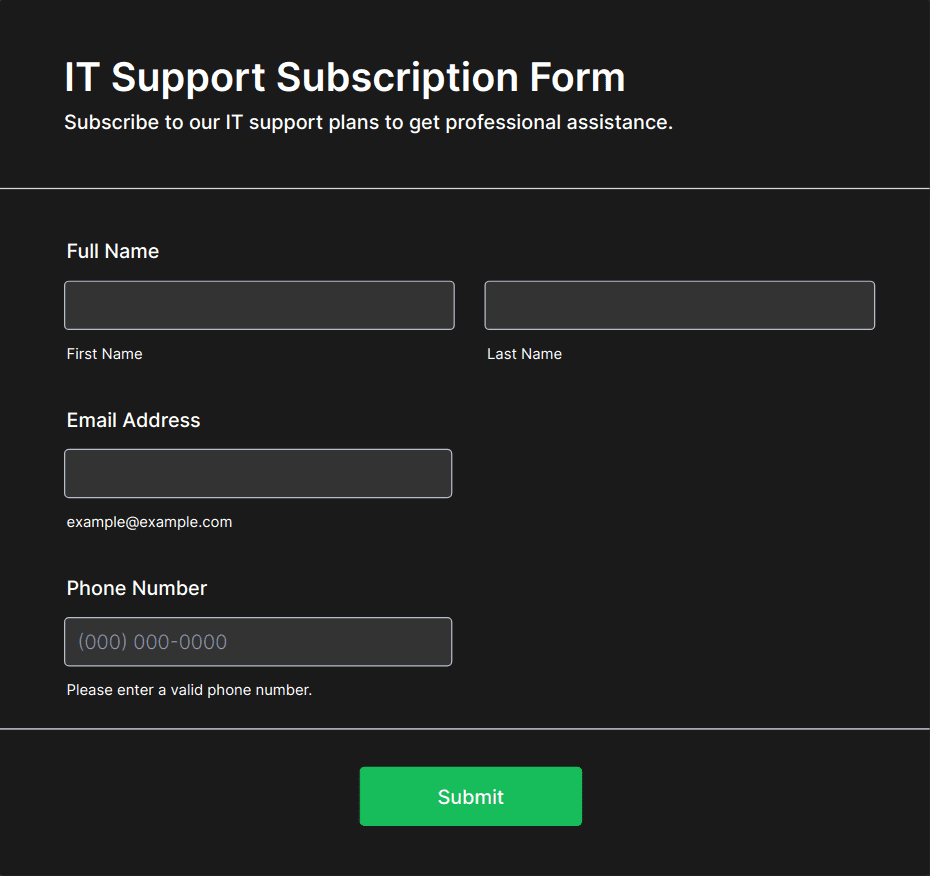Click the "Full Name" field label
The width and height of the screenshot is (930, 876).
click(112, 251)
